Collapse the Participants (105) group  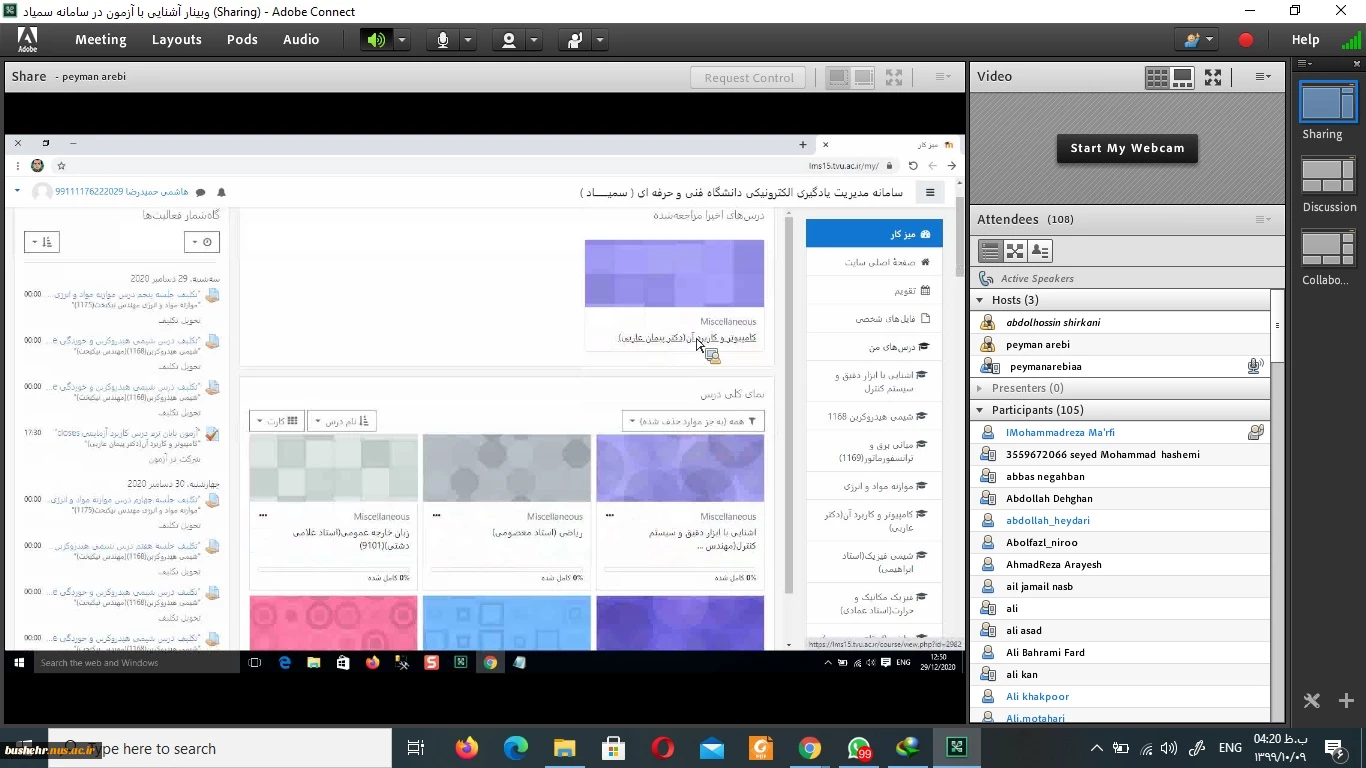[980, 410]
